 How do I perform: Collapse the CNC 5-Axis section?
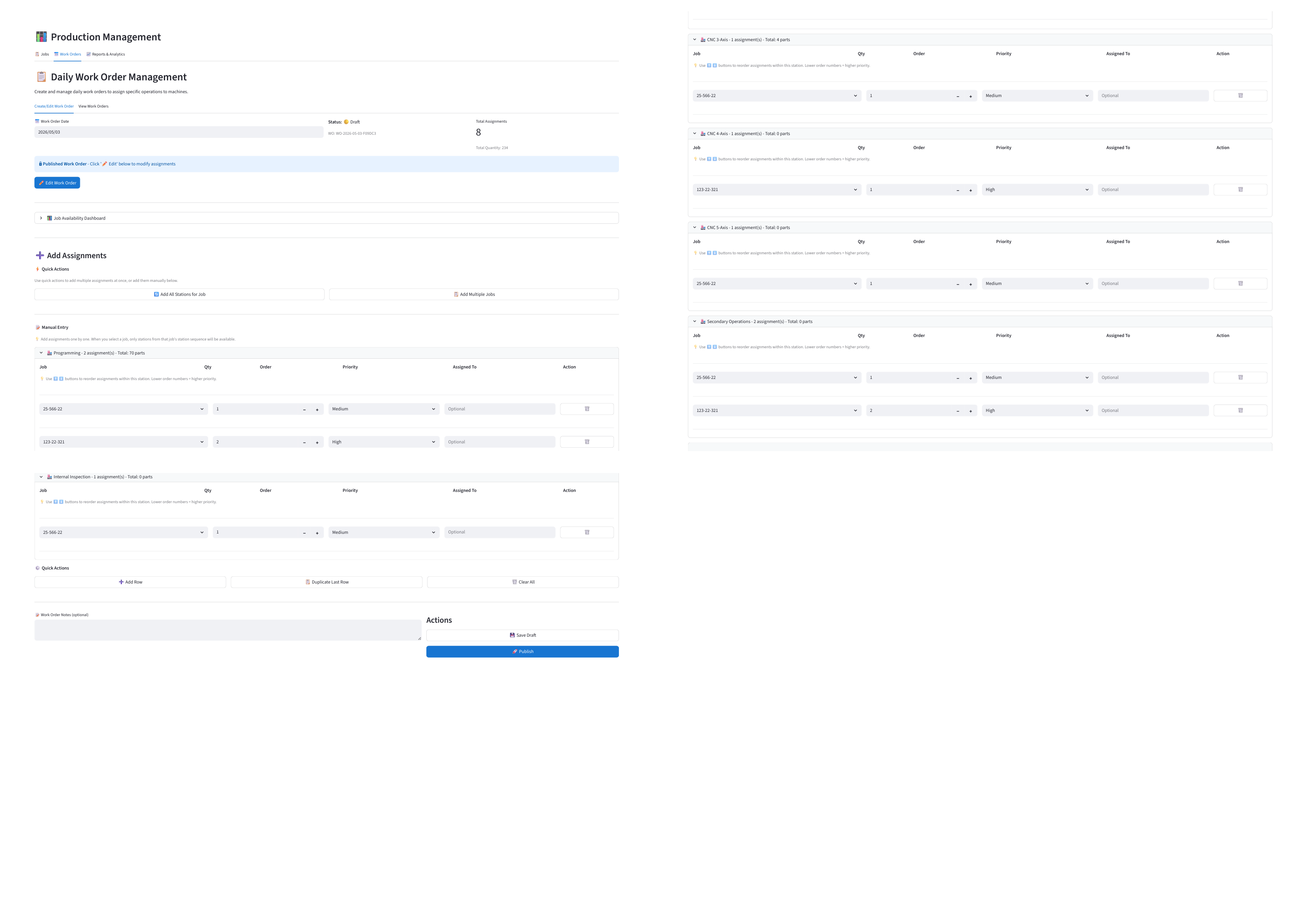(x=980, y=228)
